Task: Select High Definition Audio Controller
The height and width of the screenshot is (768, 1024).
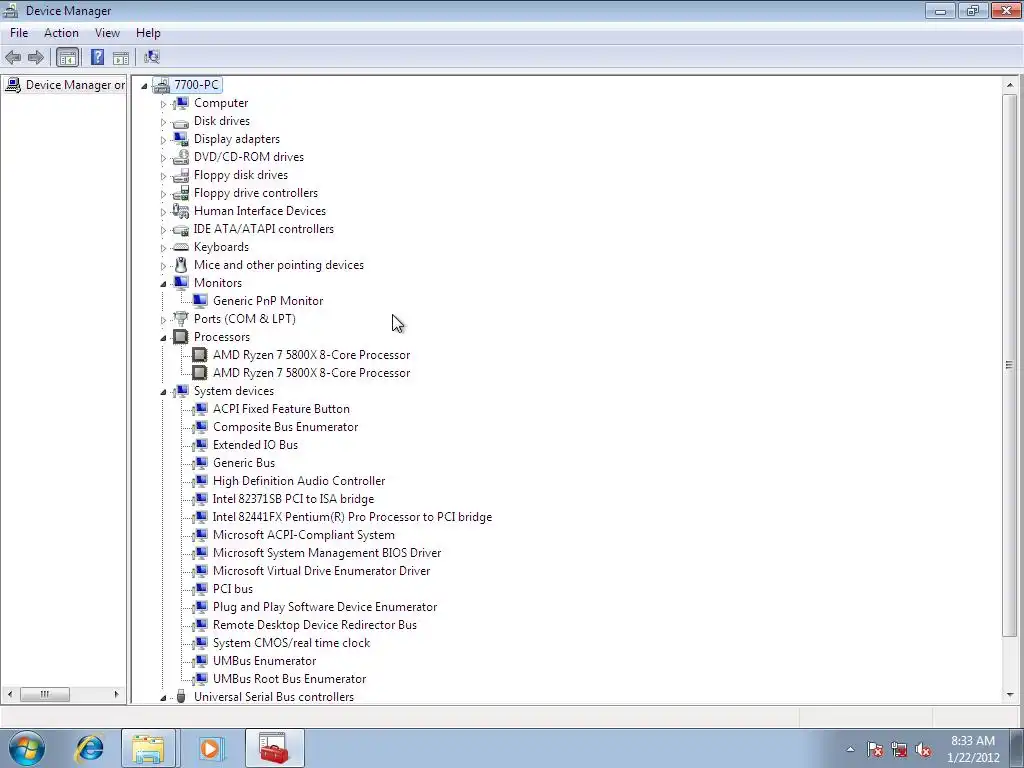Action: point(299,481)
